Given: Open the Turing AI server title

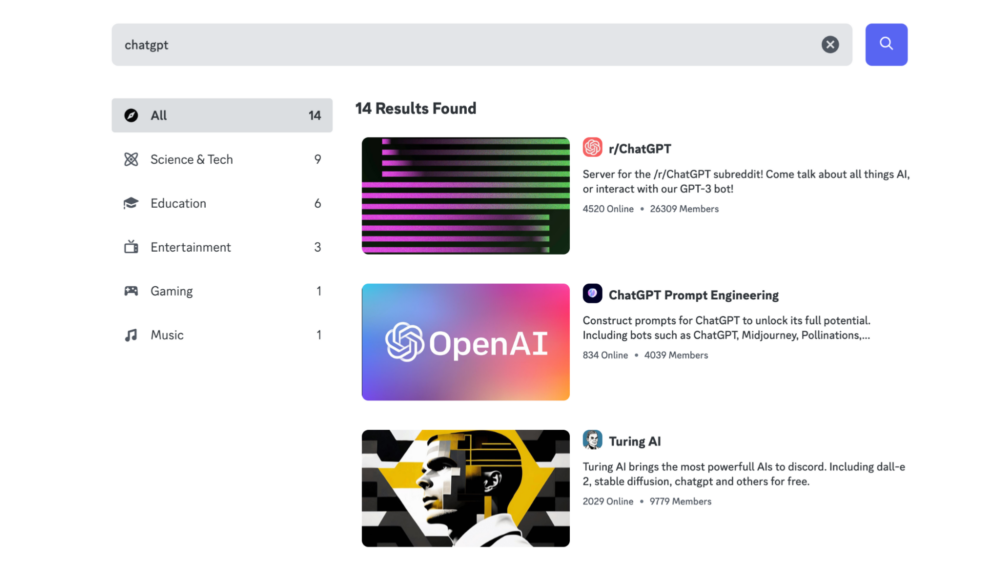Looking at the screenshot, I should coord(635,441).
